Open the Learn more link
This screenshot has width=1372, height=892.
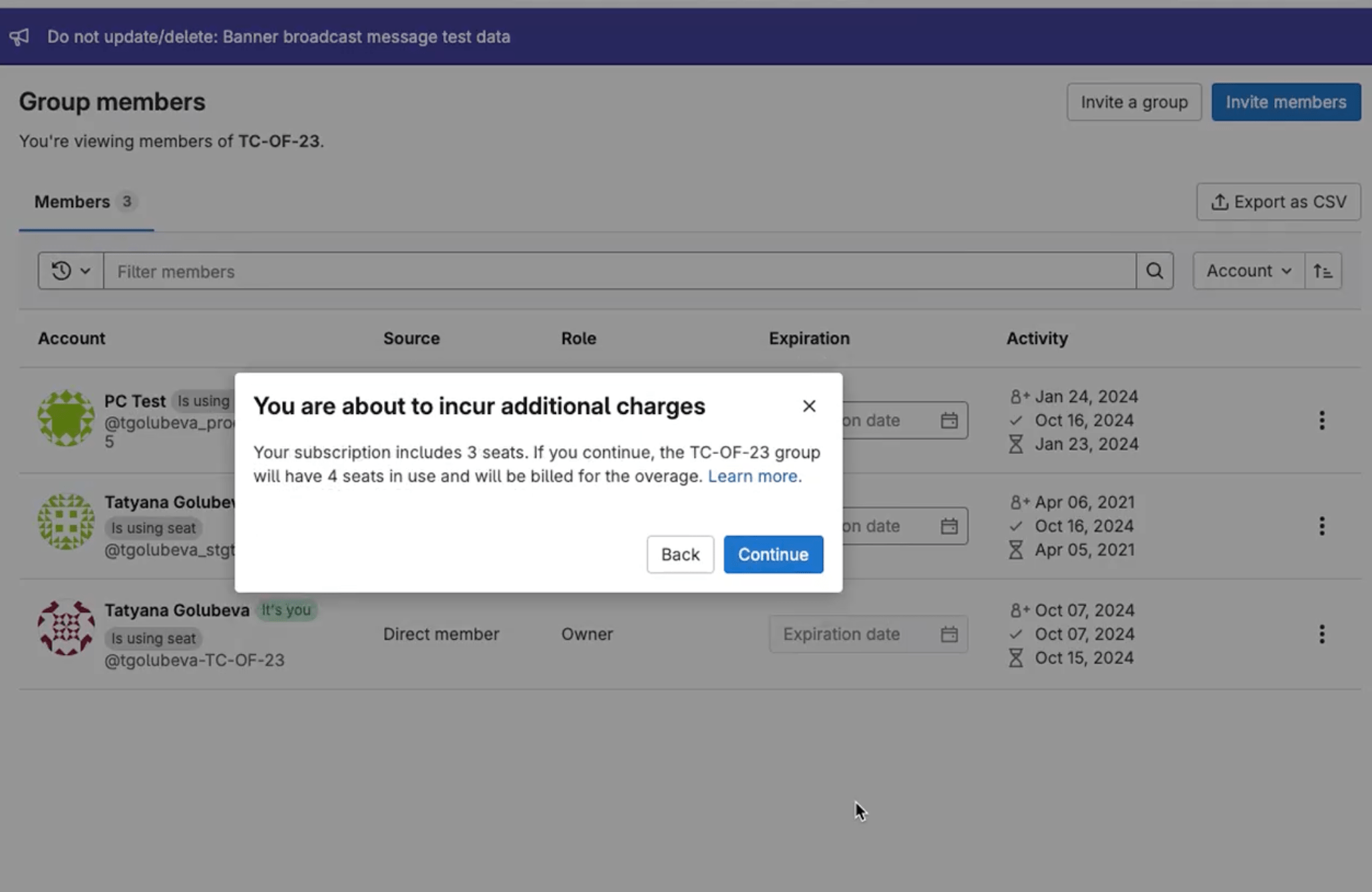pyautogui.click(x=752, y=476)
